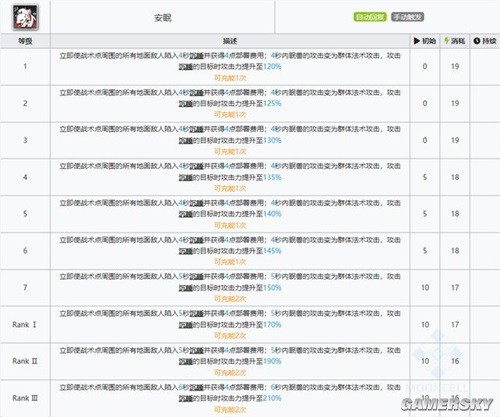Select the 消耗 column header label
500x417 pixels.
[458, 41]
